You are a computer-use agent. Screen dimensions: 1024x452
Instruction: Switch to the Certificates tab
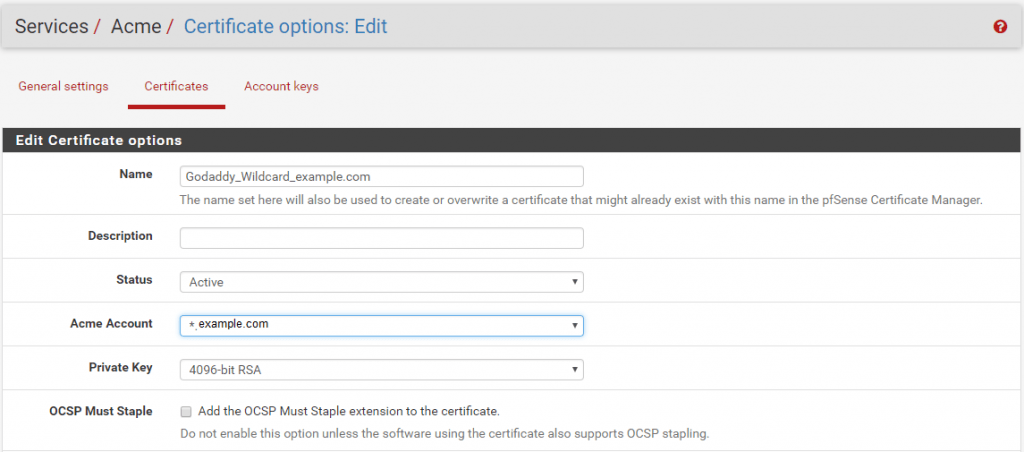coord(176,86)
